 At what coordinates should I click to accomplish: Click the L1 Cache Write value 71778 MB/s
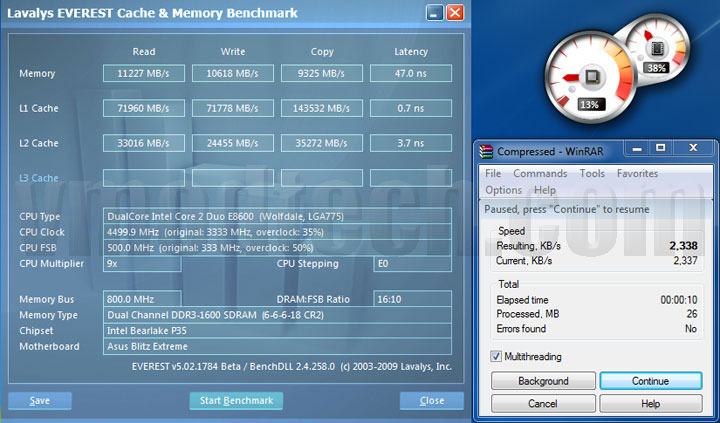point(233,108)
